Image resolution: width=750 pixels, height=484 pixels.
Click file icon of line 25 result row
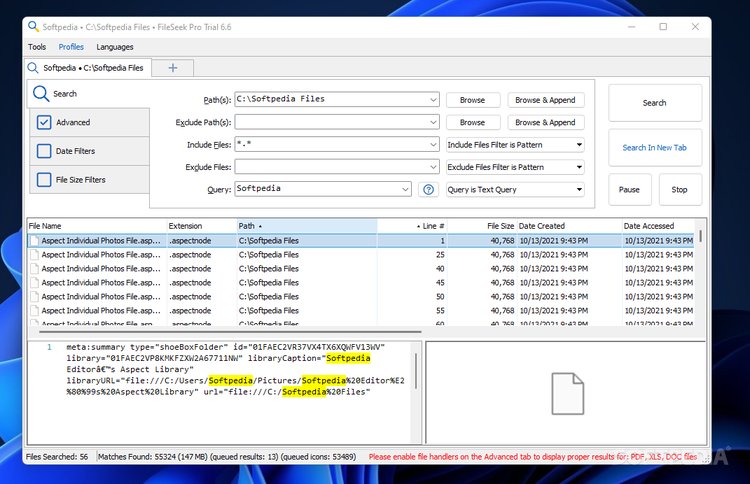[34, 254]
